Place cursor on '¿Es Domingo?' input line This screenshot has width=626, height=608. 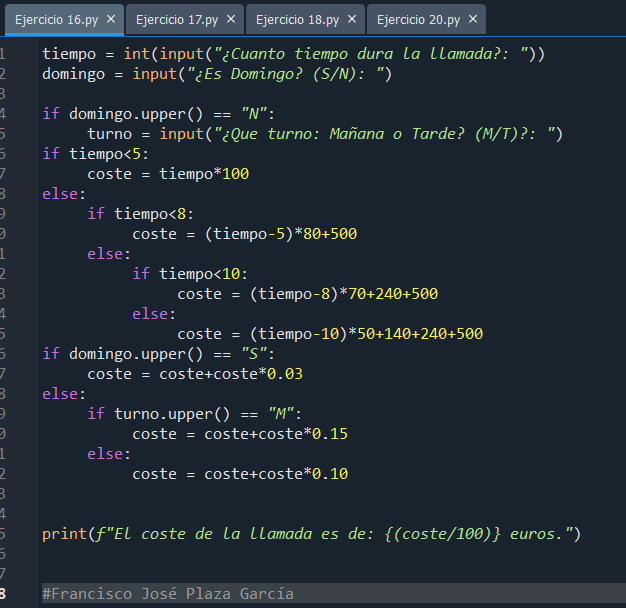(216, 74)
